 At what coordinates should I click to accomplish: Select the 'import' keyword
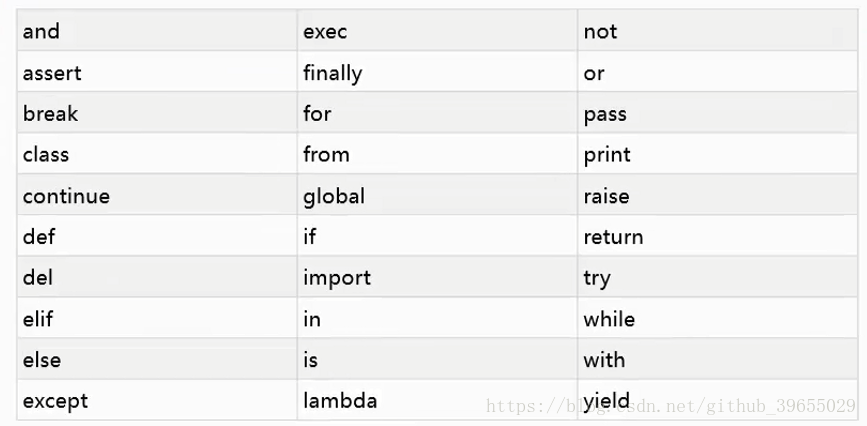(x=337, y=278)
